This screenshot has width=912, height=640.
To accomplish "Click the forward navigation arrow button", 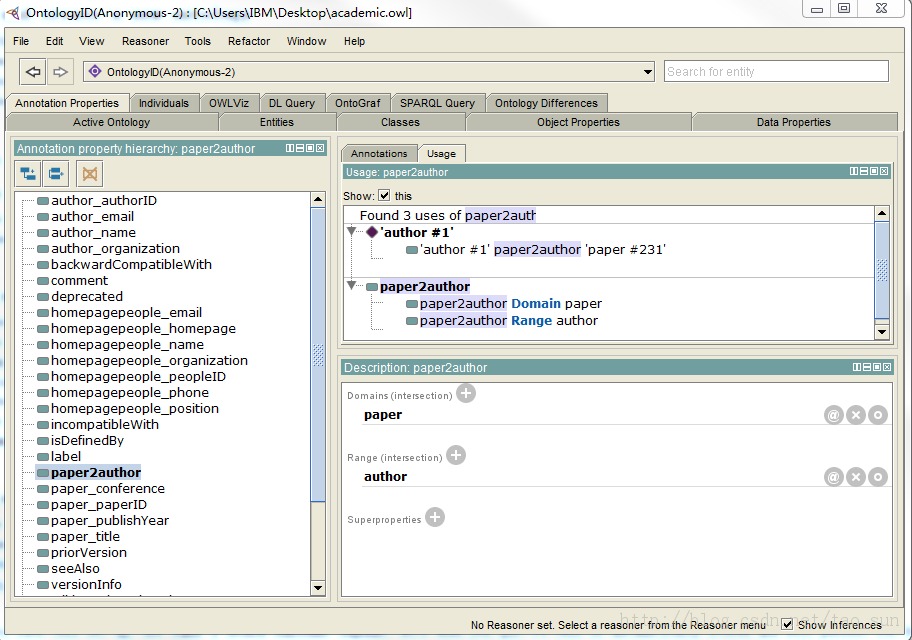I will (x=60, y=72).
